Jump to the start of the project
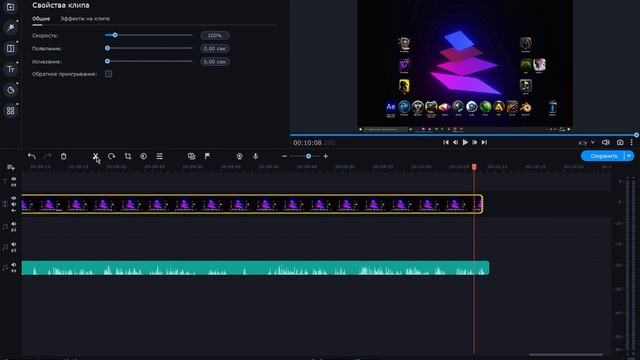This screenshot has height=360, width=640. (x=446, y=142)
